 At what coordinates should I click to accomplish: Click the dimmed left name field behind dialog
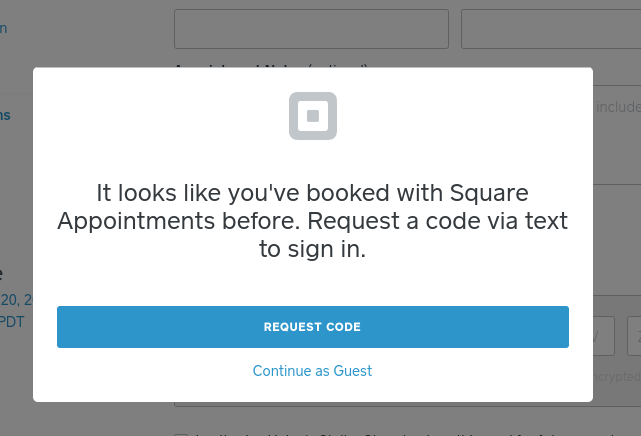tap(312, 29)
